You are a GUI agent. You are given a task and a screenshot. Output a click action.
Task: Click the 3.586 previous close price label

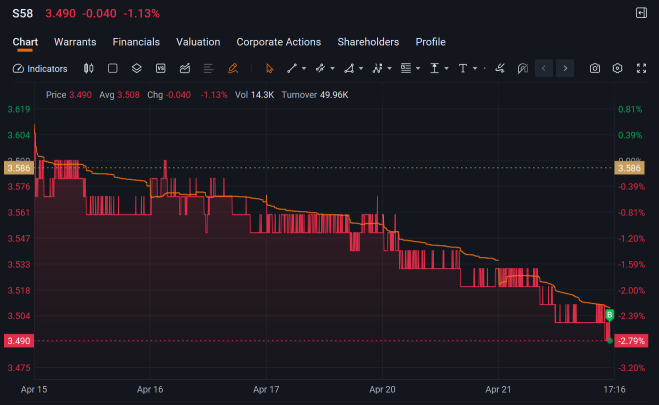point(19,168)
